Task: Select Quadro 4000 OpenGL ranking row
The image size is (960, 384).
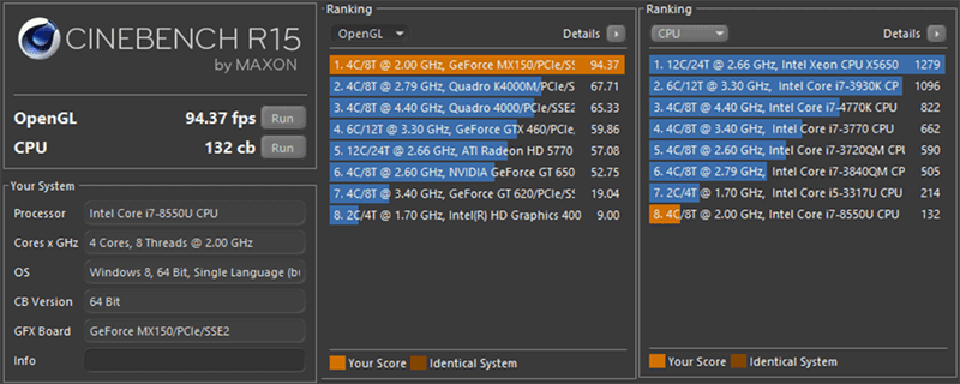Action: [477, 108]
